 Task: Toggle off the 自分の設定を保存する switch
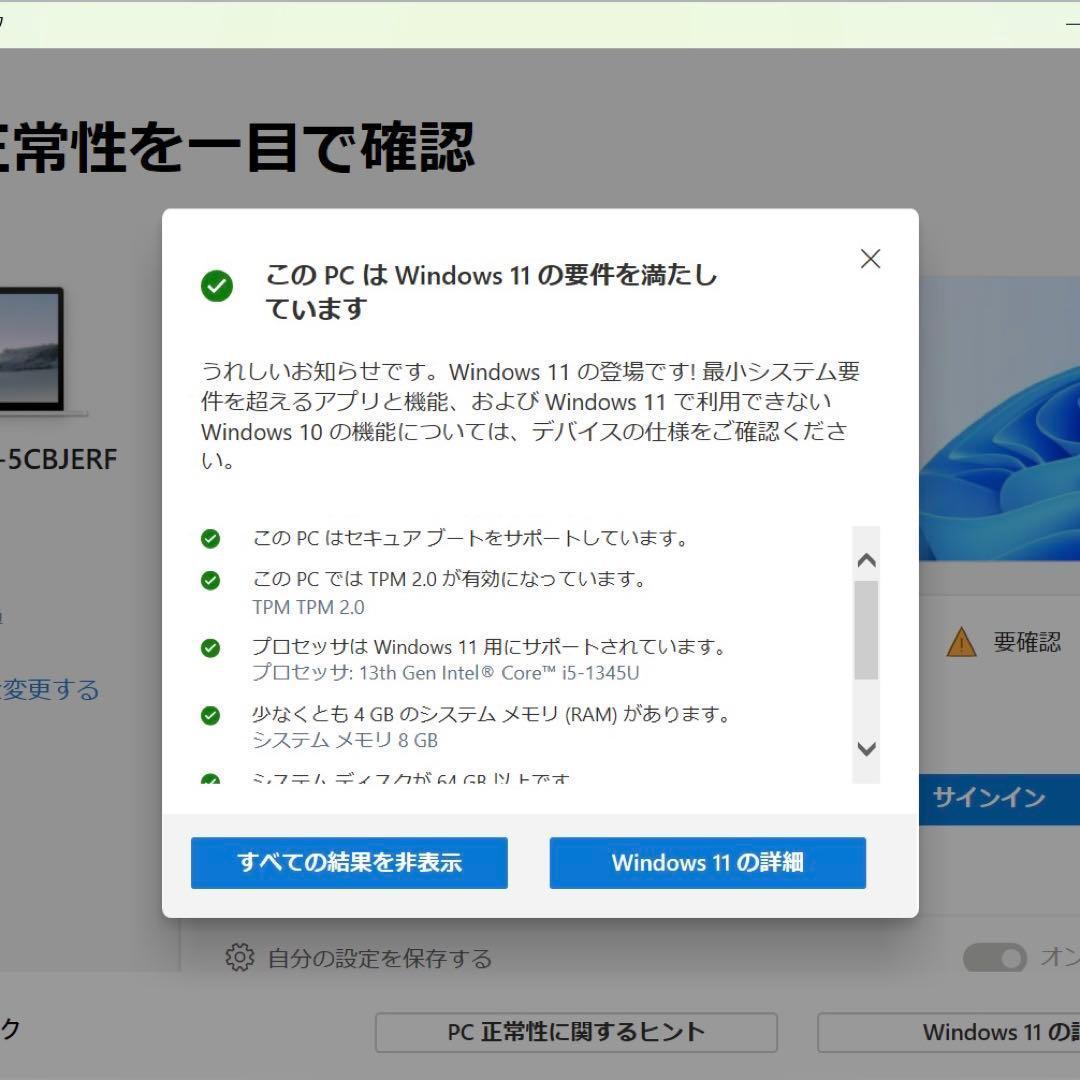(994, 958)
